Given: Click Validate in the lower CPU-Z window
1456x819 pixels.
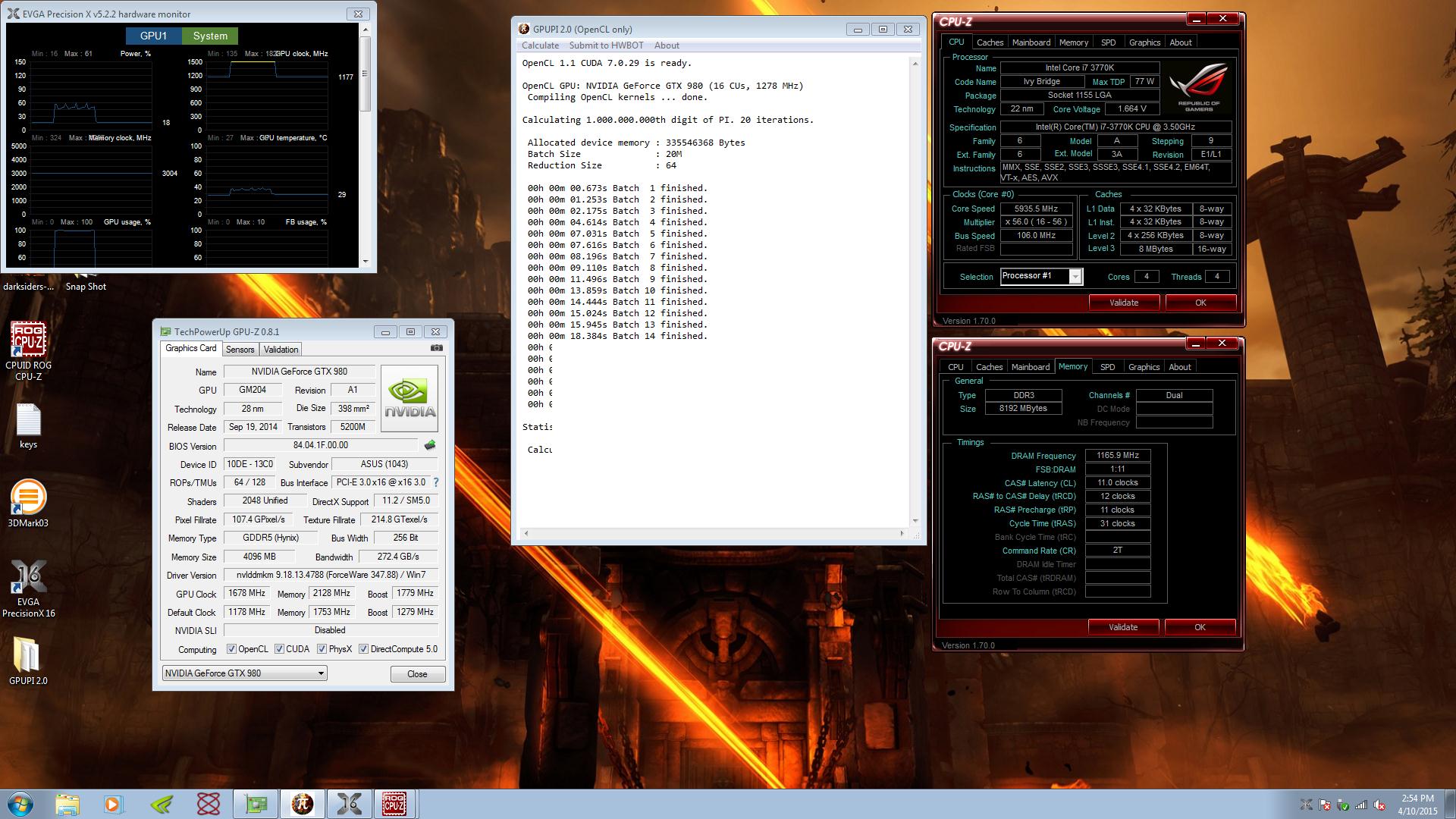Looking at the screenshot, I should (1123, 627).
